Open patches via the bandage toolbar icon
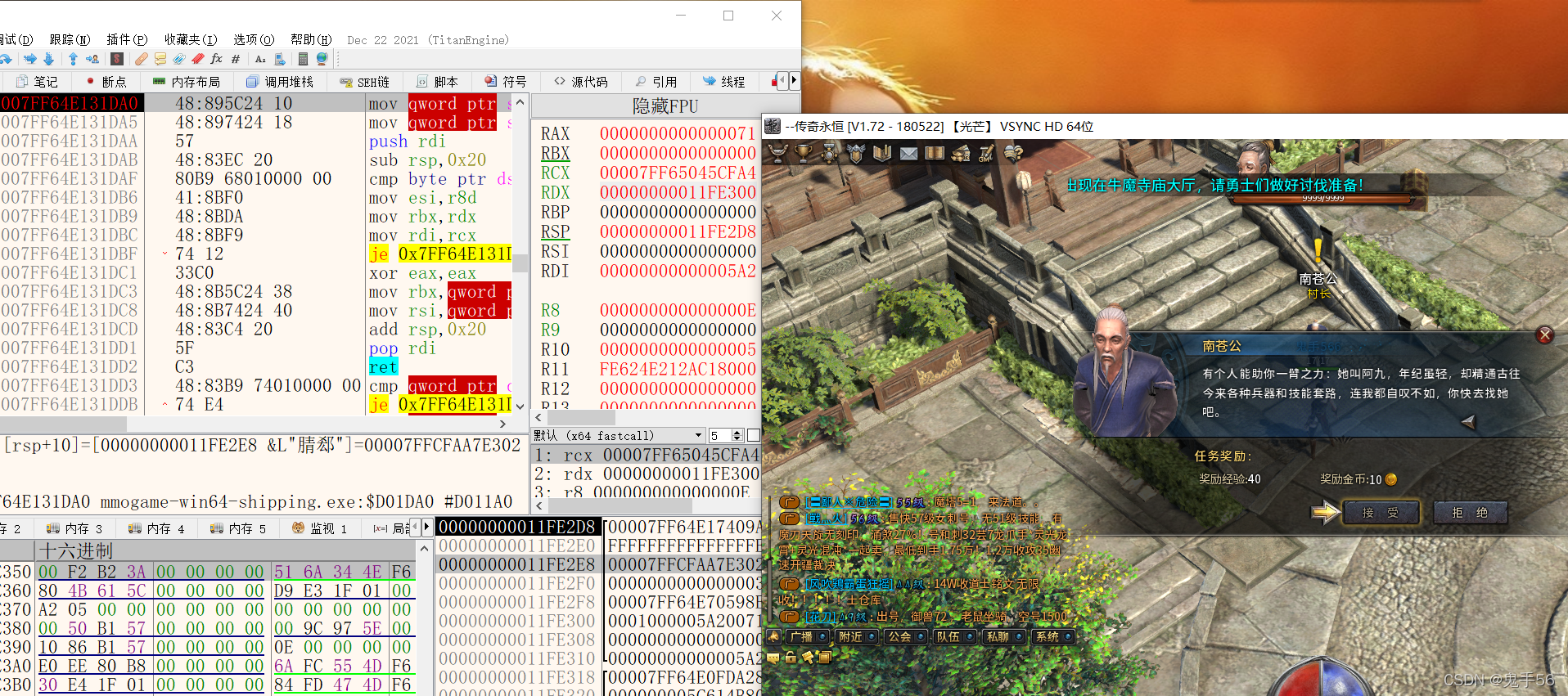This screenshot has width=1568, height=696. point(142,59)
